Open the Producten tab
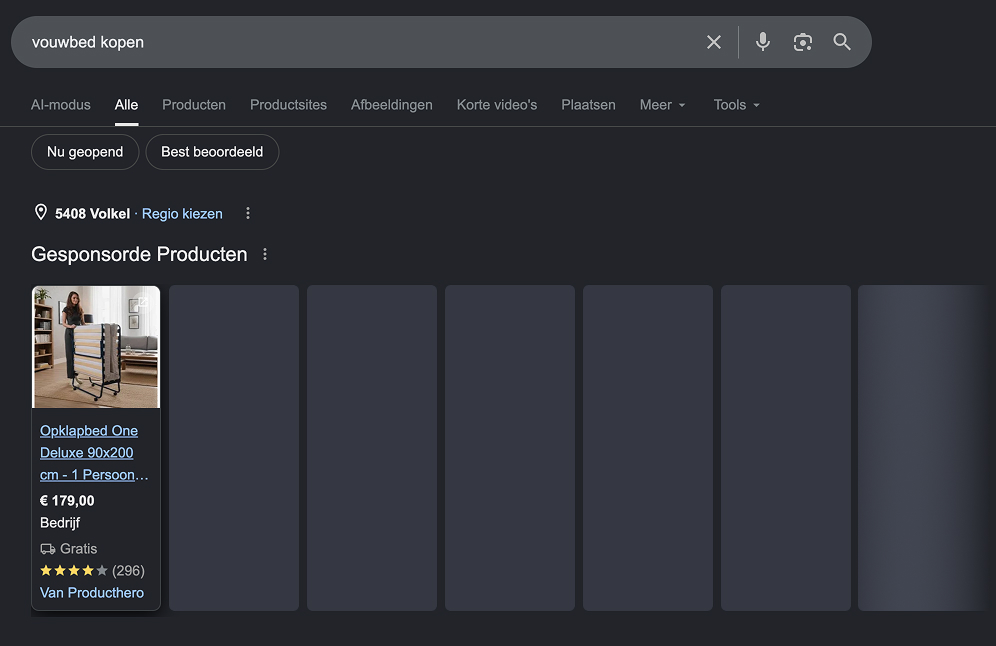996x646 pixels. point(194,105)
